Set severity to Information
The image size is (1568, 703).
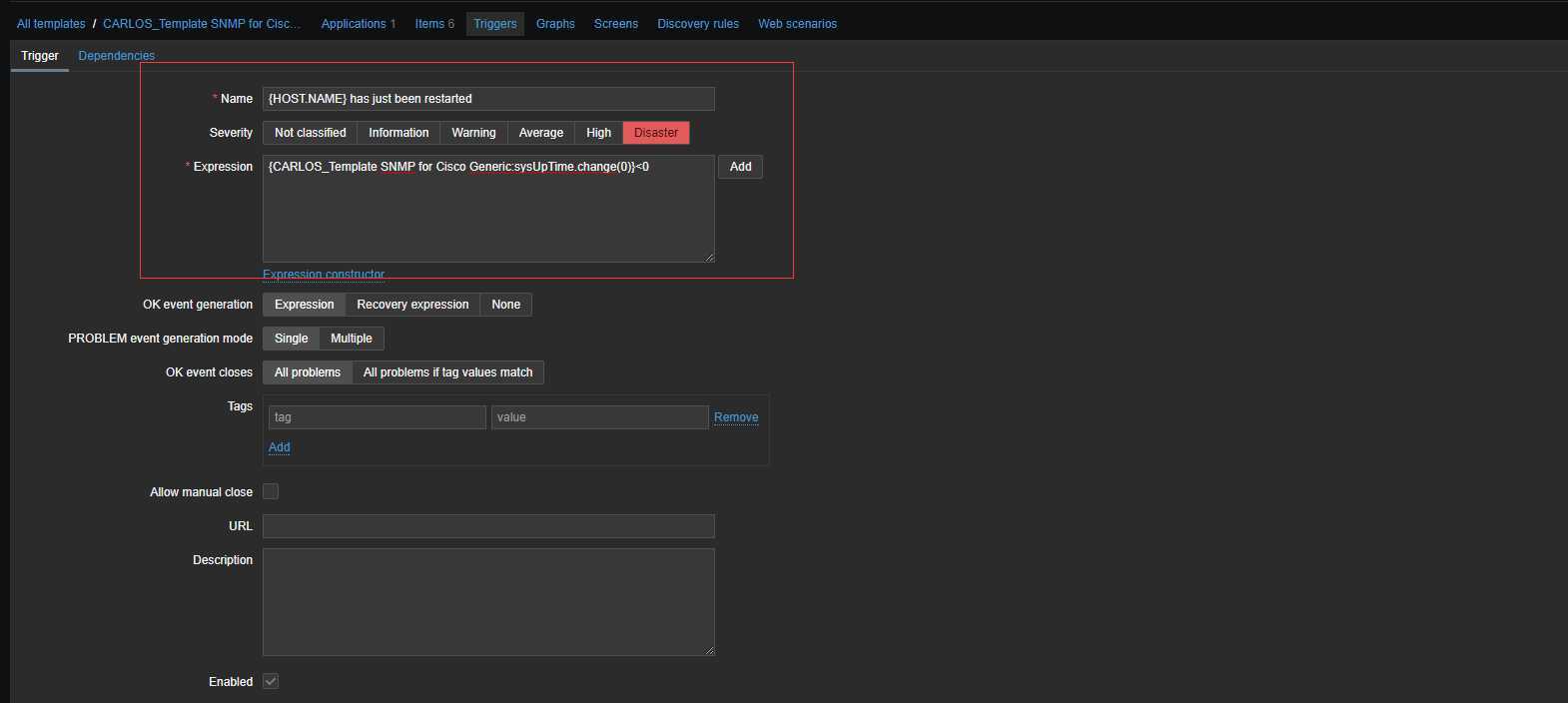(398, 133)
